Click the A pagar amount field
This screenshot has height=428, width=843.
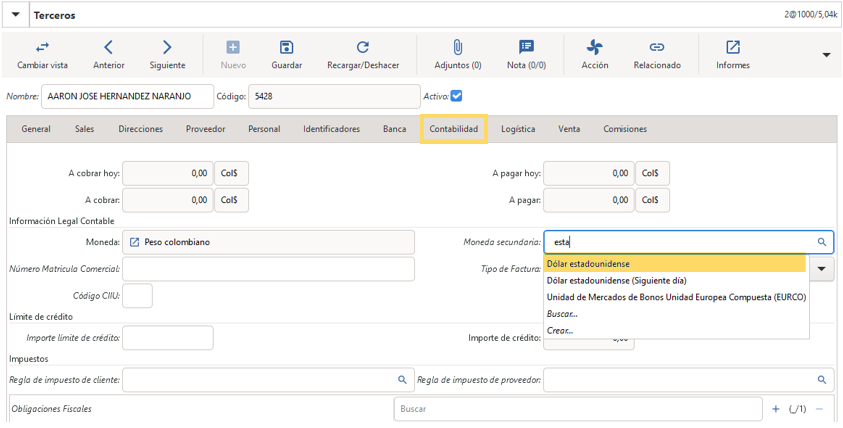[x=589, y=200]
